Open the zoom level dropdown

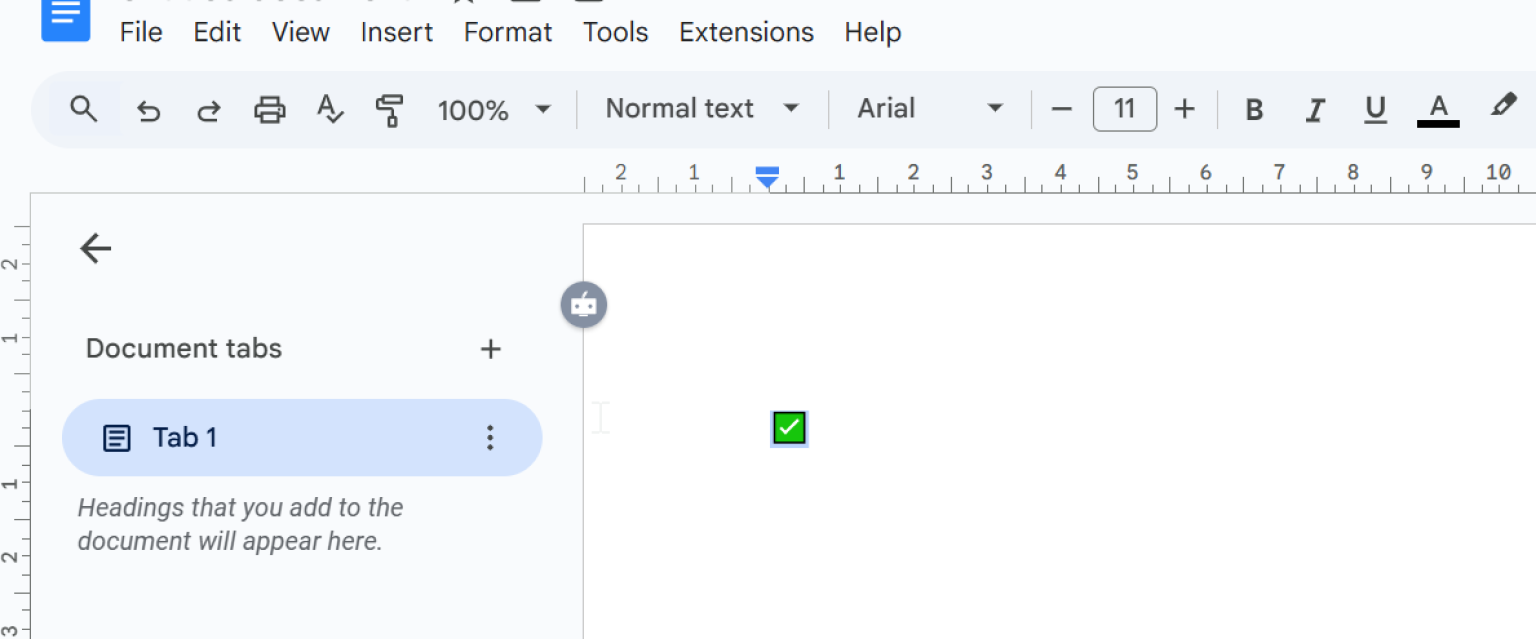click(494, 109)
